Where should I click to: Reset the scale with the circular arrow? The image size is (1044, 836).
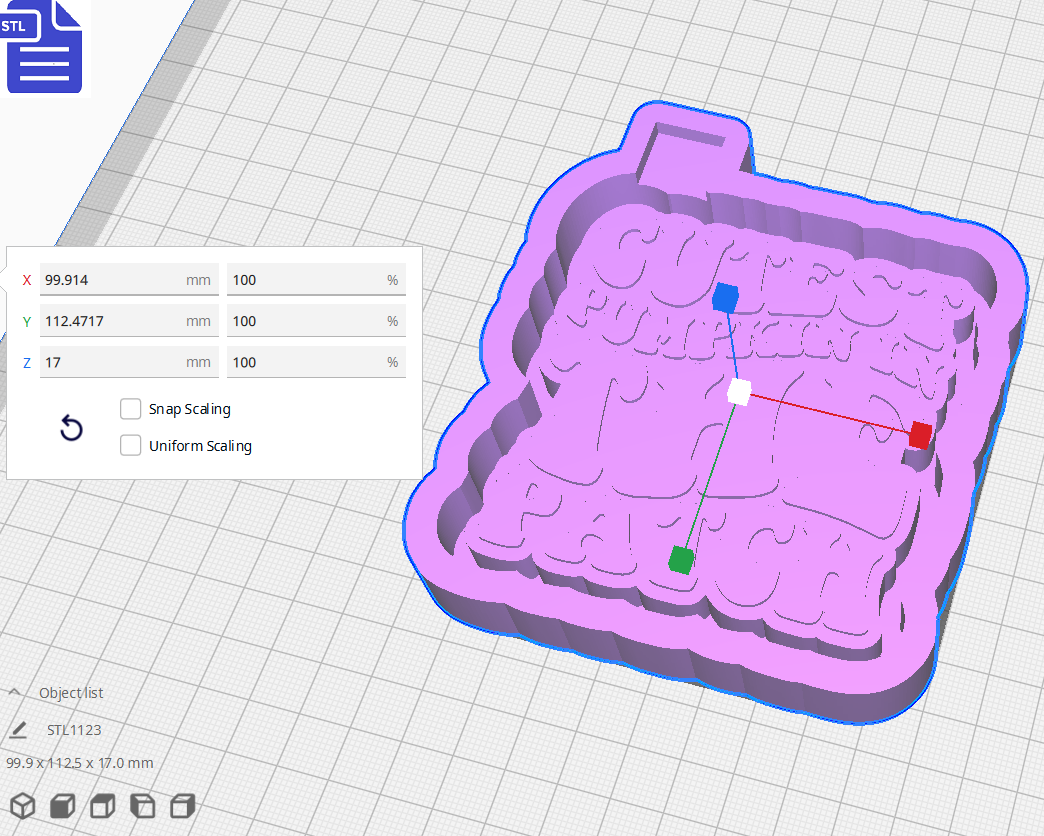(x=70, y=428)
